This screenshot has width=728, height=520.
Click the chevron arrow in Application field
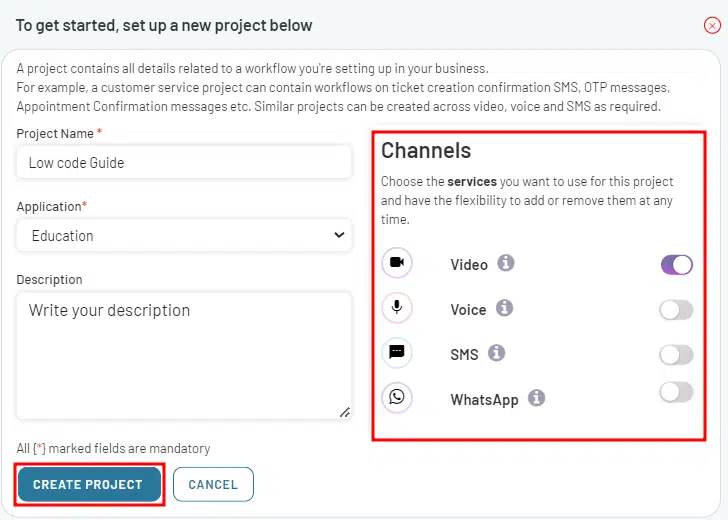point(339,235)
